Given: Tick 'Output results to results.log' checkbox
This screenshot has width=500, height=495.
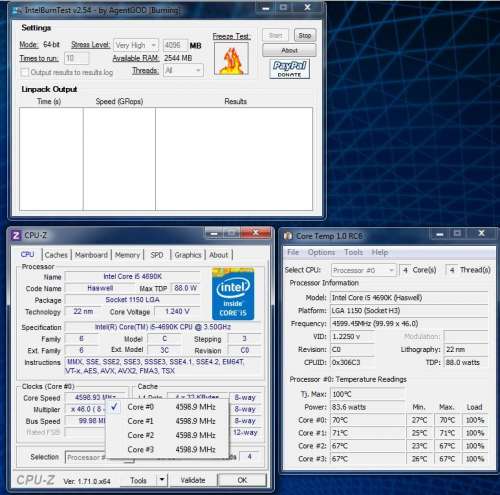Looking at the screenshot, I should pyautogui.click(x=25, y=72).
